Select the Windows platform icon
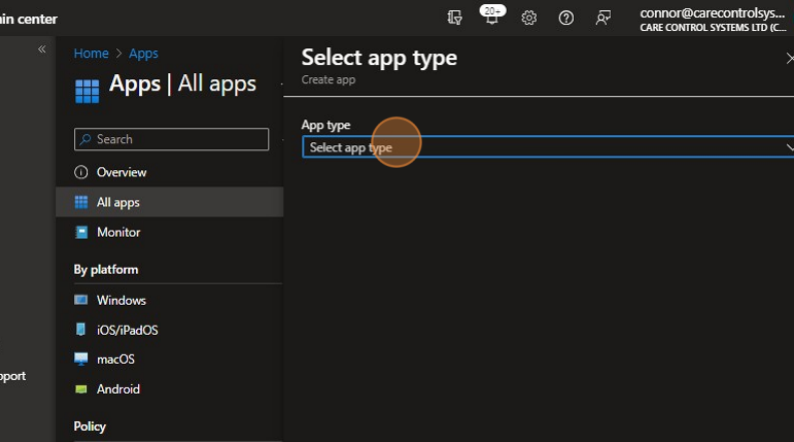 81,300
